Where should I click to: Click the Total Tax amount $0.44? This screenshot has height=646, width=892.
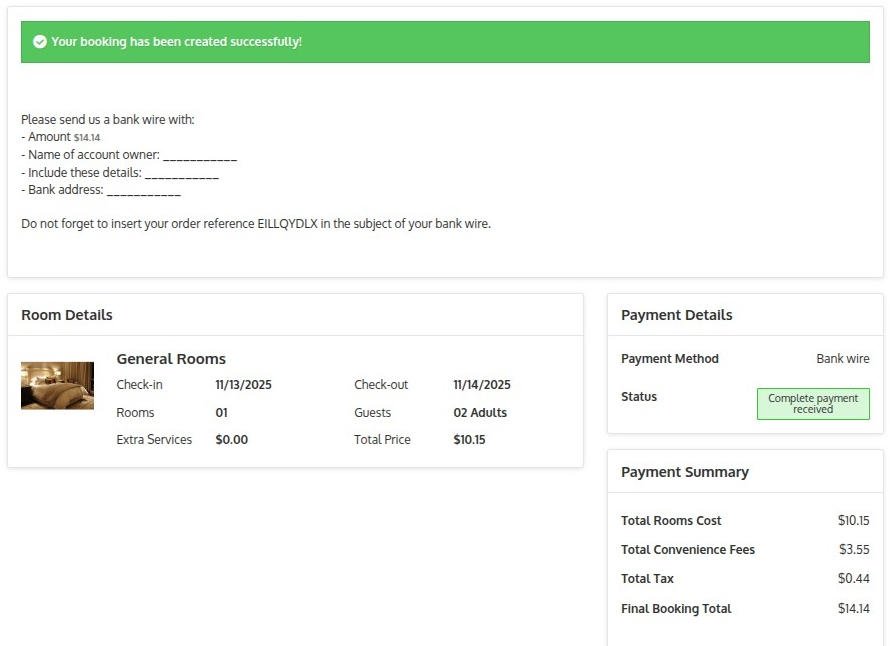[x=853, y=579]
